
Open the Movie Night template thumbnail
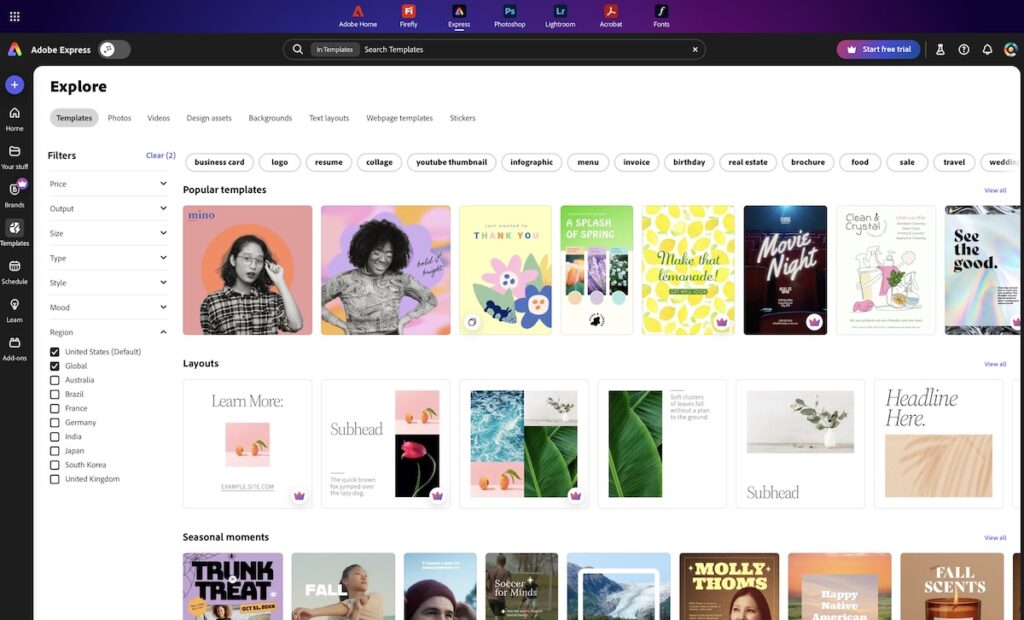(786, 270)
